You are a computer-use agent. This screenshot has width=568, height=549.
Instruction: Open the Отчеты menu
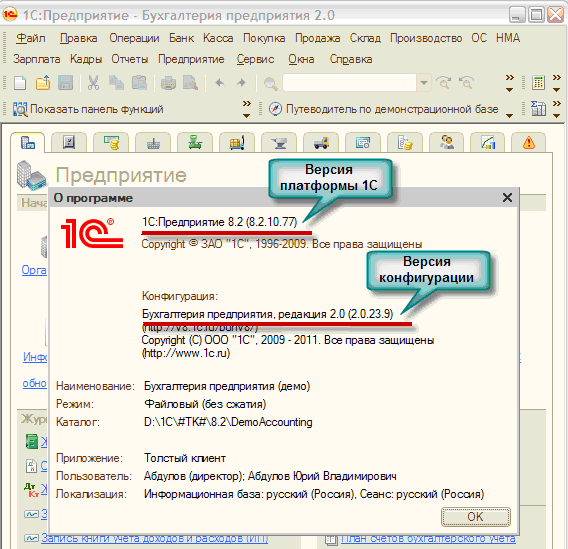[x=129, y=59]
